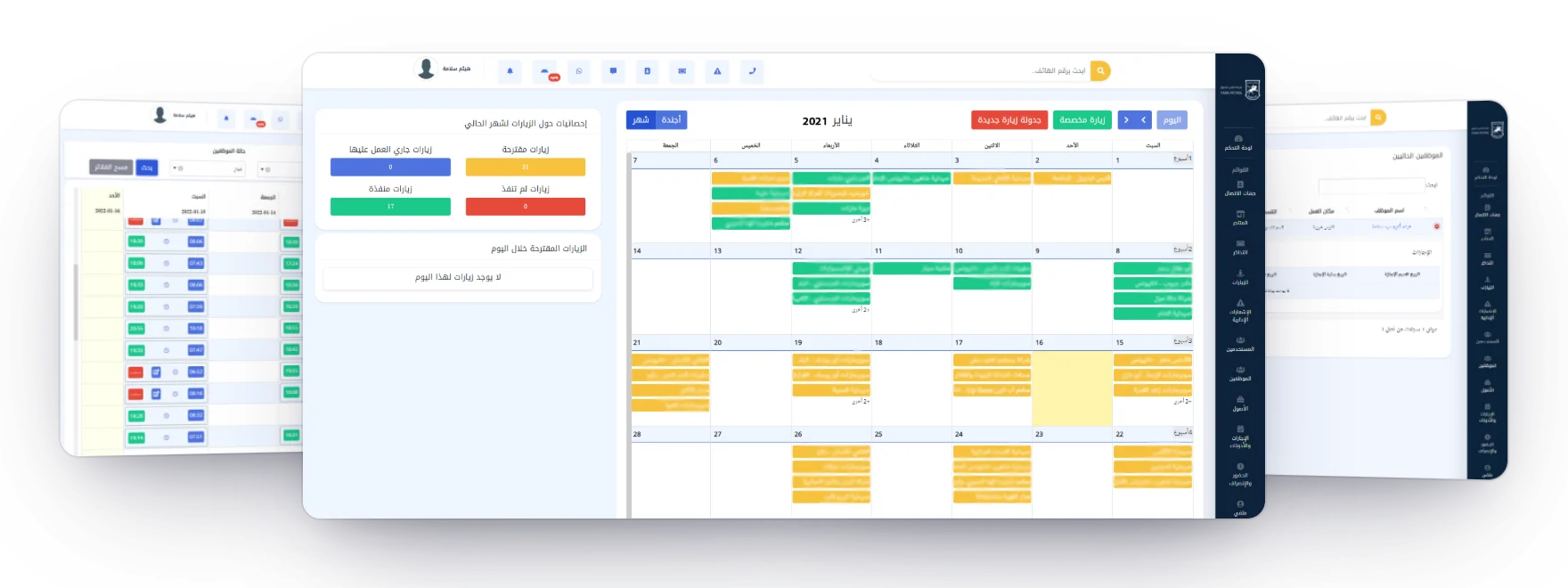Open الموظفين employees in sidebar
This screenshot has height=588, width=1568.
1239,374
